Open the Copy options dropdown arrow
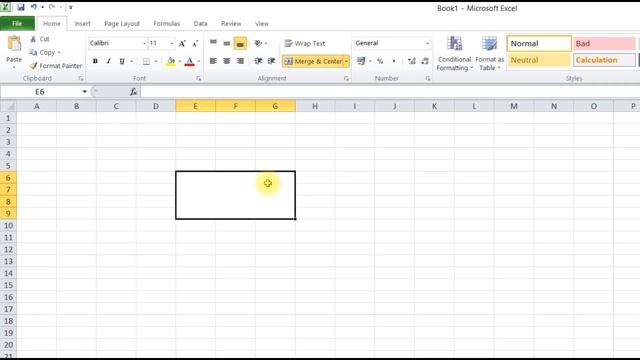 [x=59, y=53]
